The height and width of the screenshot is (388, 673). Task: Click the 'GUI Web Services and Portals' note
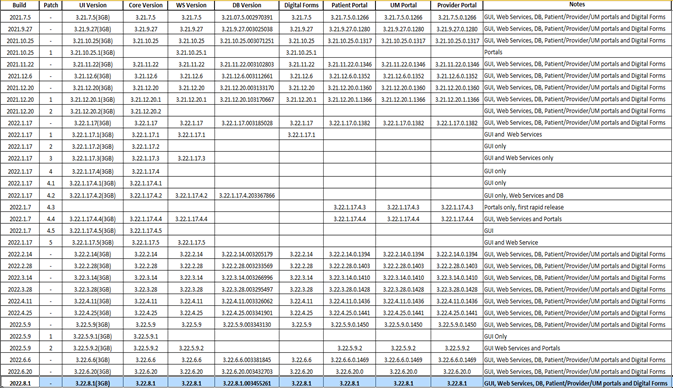tap(522, 348)
